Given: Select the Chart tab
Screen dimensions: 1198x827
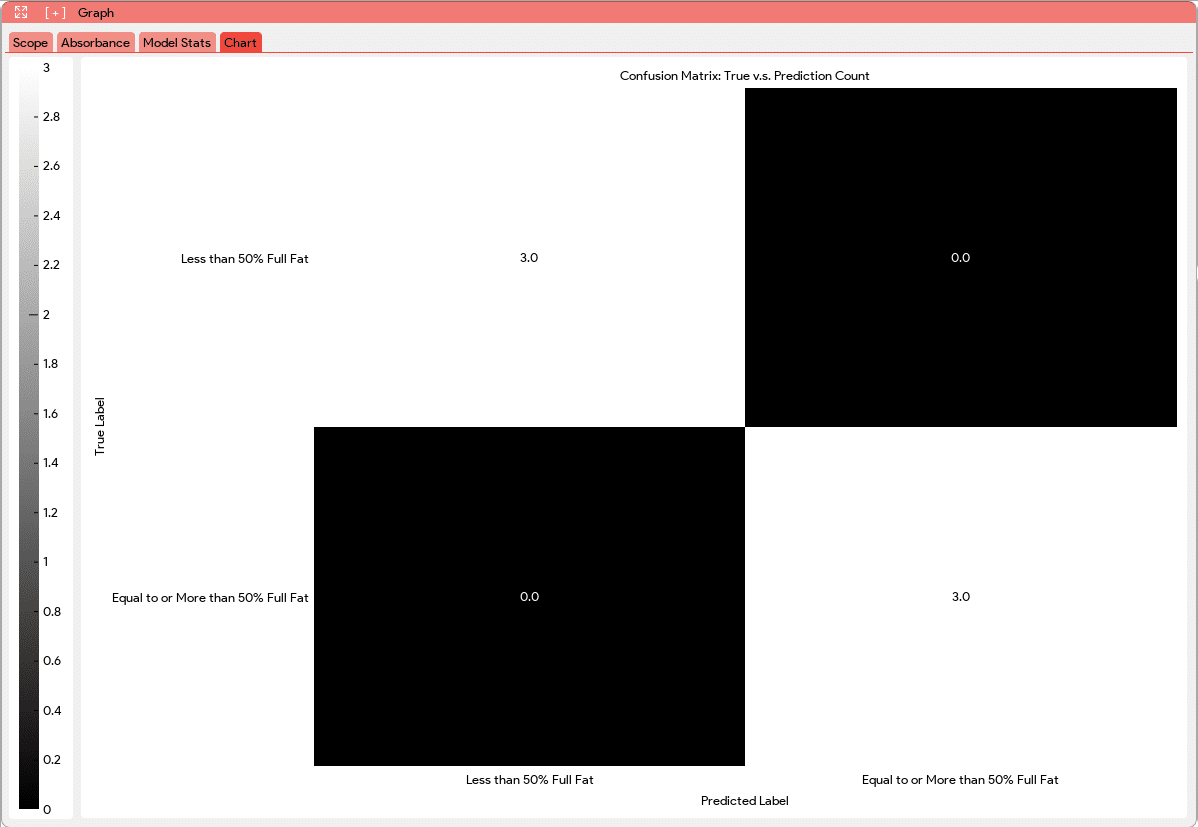Looking at the screenshot, I should (x=240, y=43).
